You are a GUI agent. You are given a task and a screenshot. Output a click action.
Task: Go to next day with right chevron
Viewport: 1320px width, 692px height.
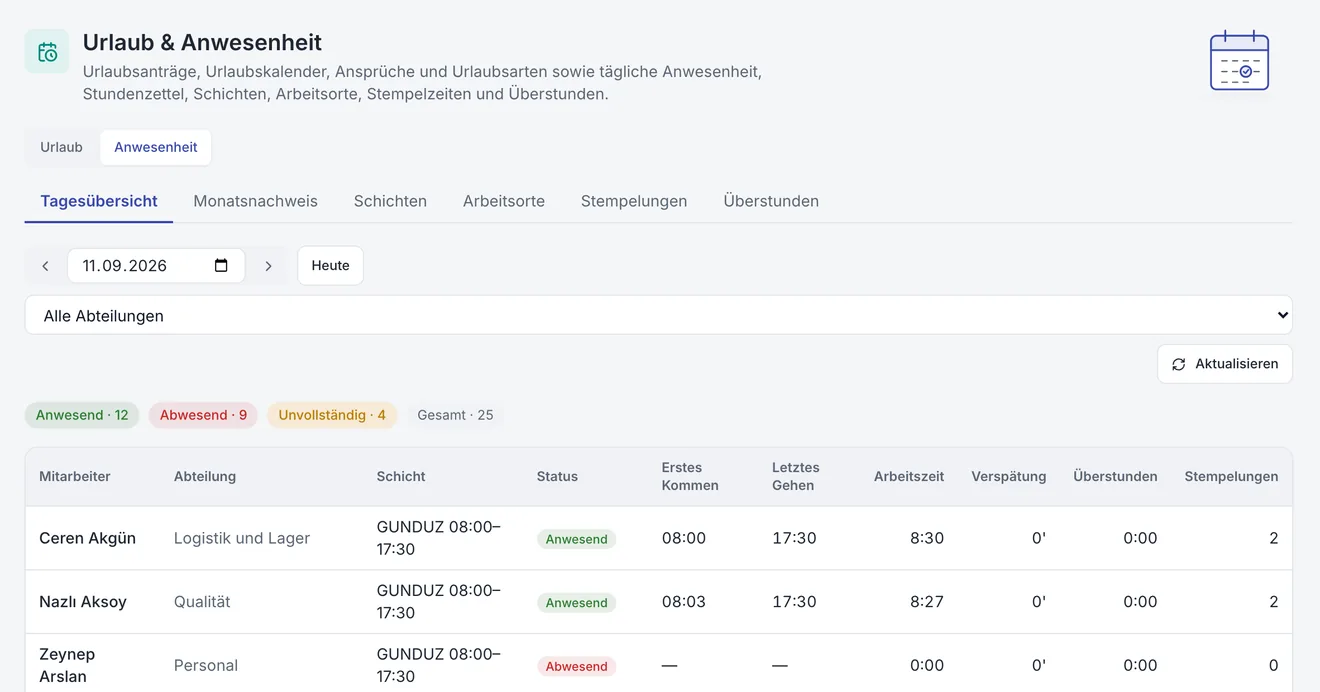click(x=268, y=266)
